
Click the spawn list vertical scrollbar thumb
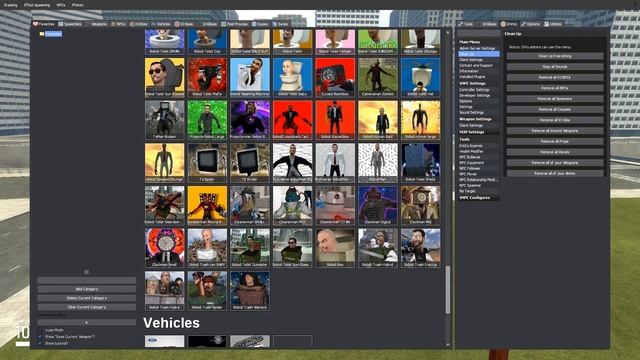tap(448, 290)
